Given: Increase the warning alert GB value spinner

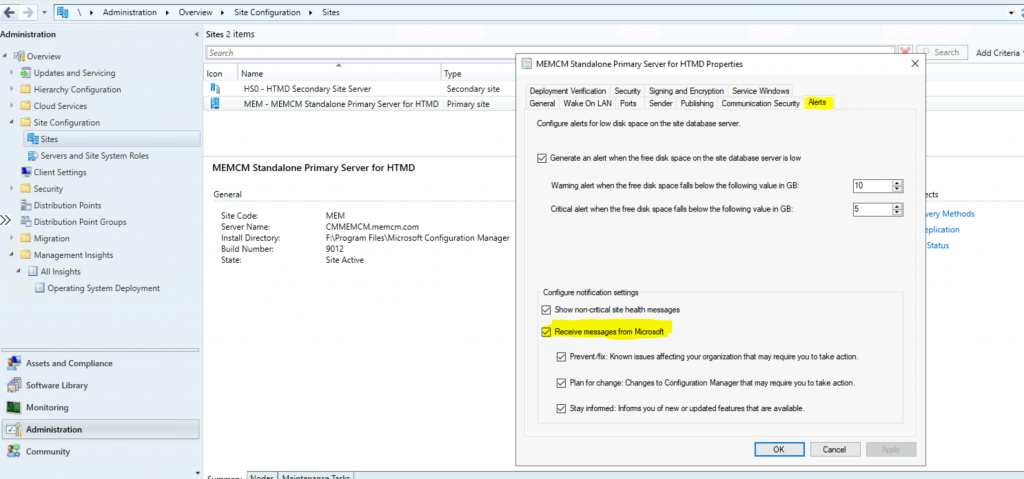Looking at the screenshot, I should point(897,182).
